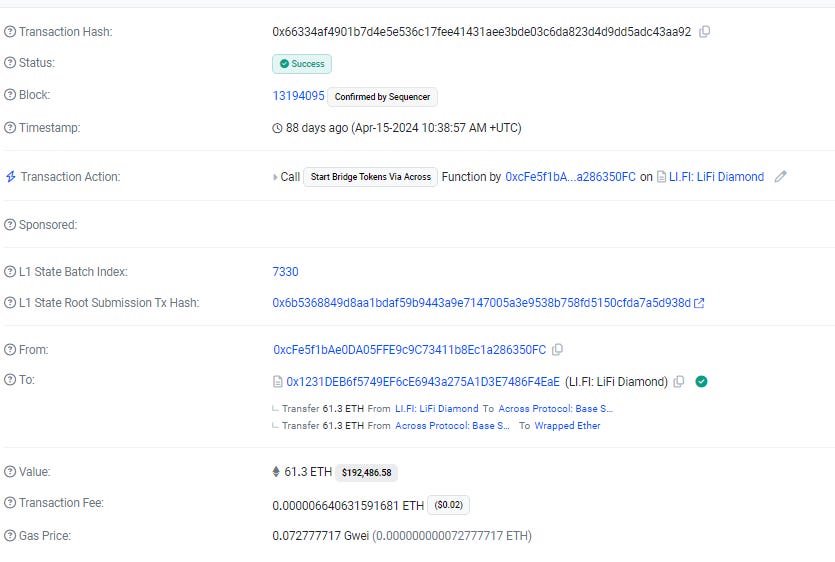Click help icon next to Block

point(10,94)
